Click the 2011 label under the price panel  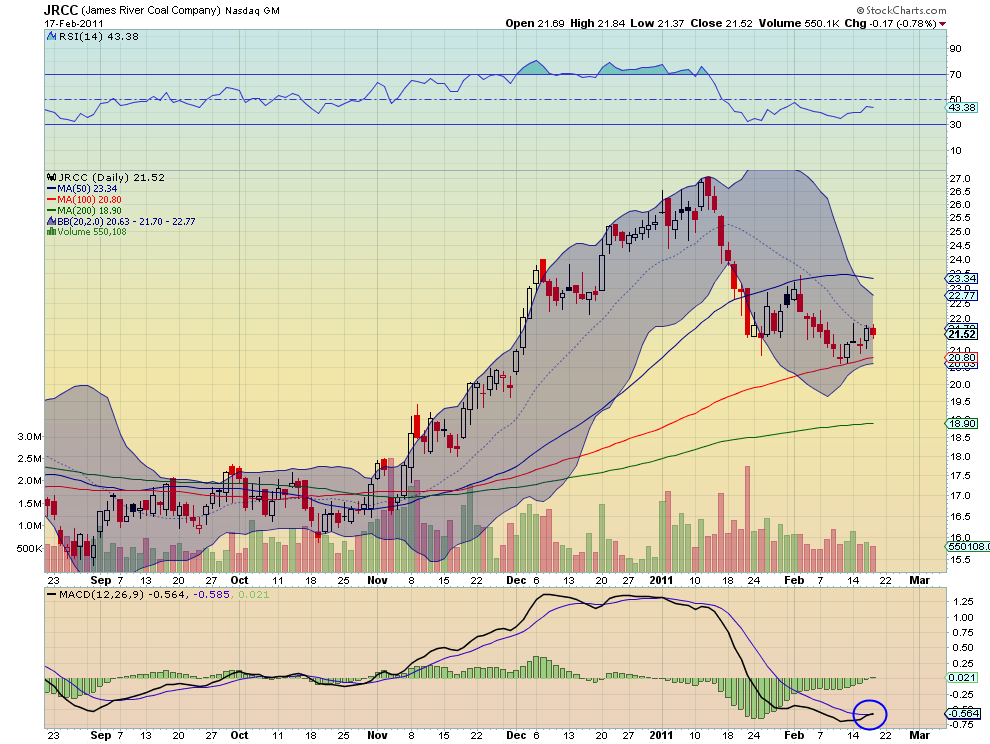click(661, 580)
